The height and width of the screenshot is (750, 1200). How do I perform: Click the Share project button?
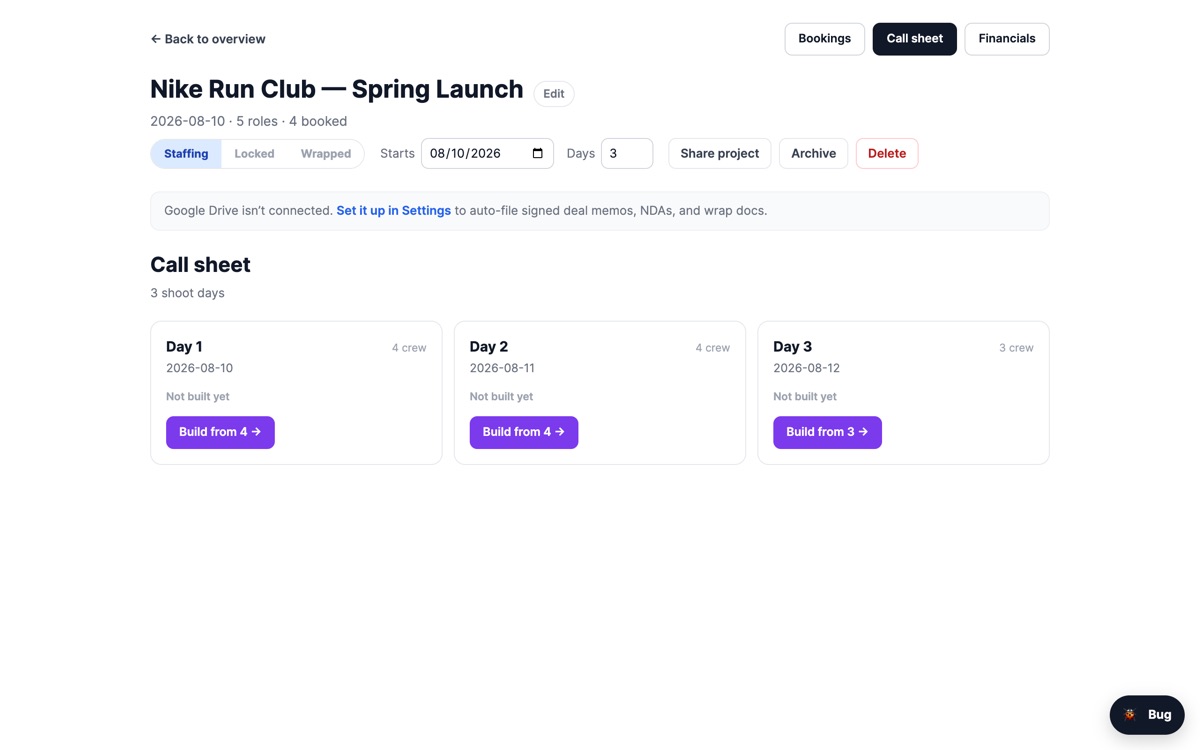point(719,153)
